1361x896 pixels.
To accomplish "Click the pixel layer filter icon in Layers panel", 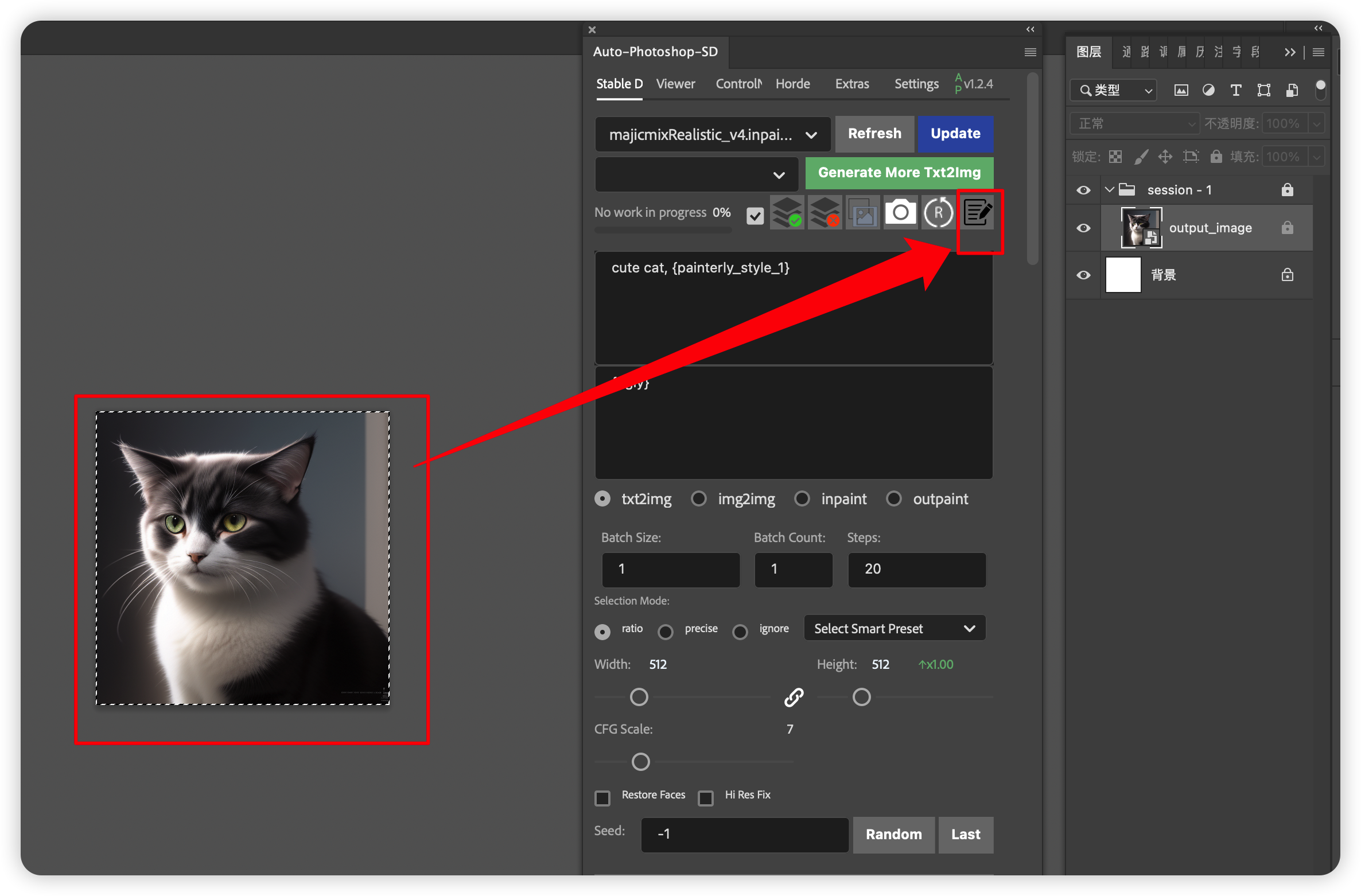I will click(x=1181, y=90).
